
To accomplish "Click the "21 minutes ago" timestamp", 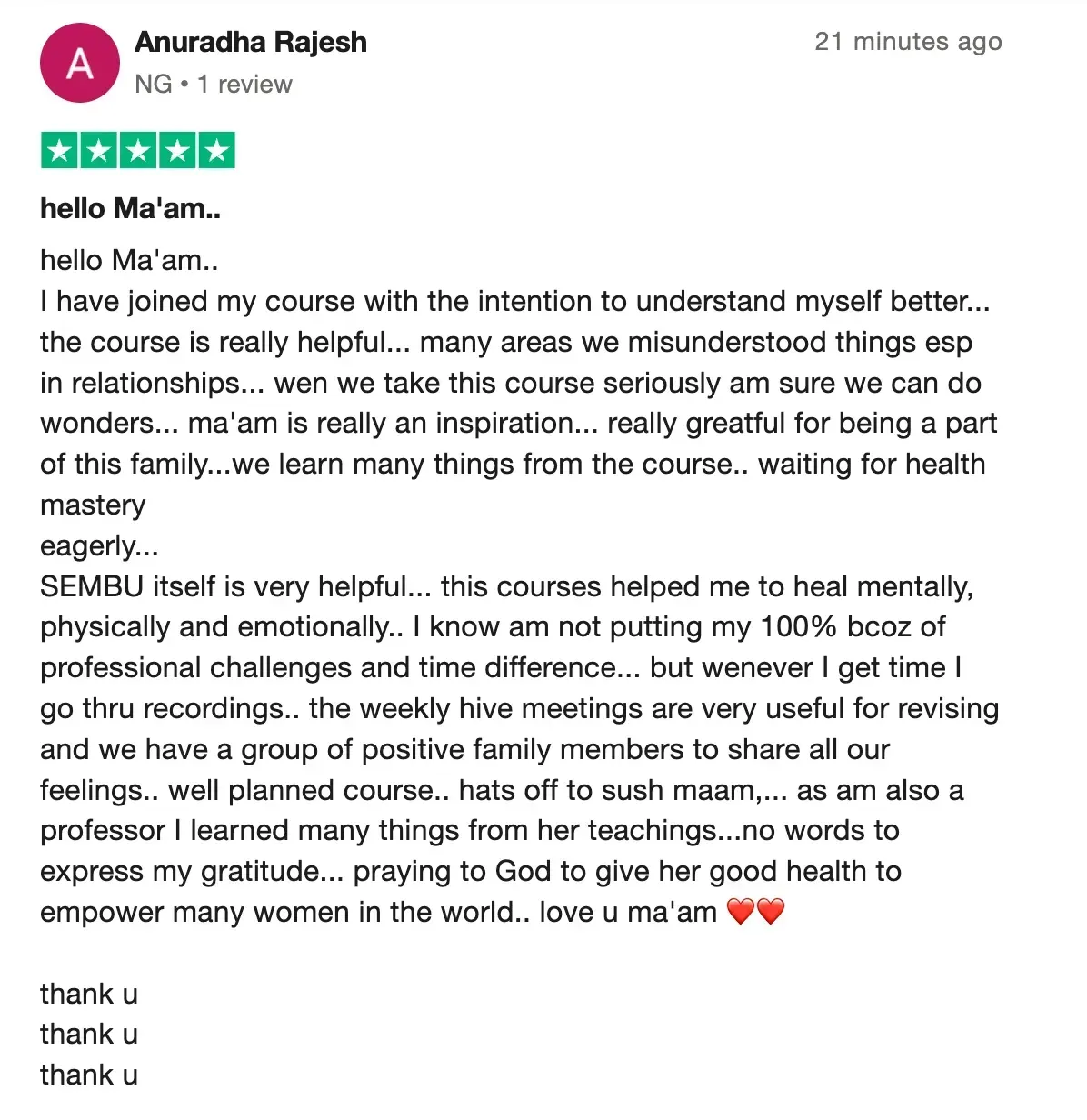I will pyautogui.click(x=908, y=42).
